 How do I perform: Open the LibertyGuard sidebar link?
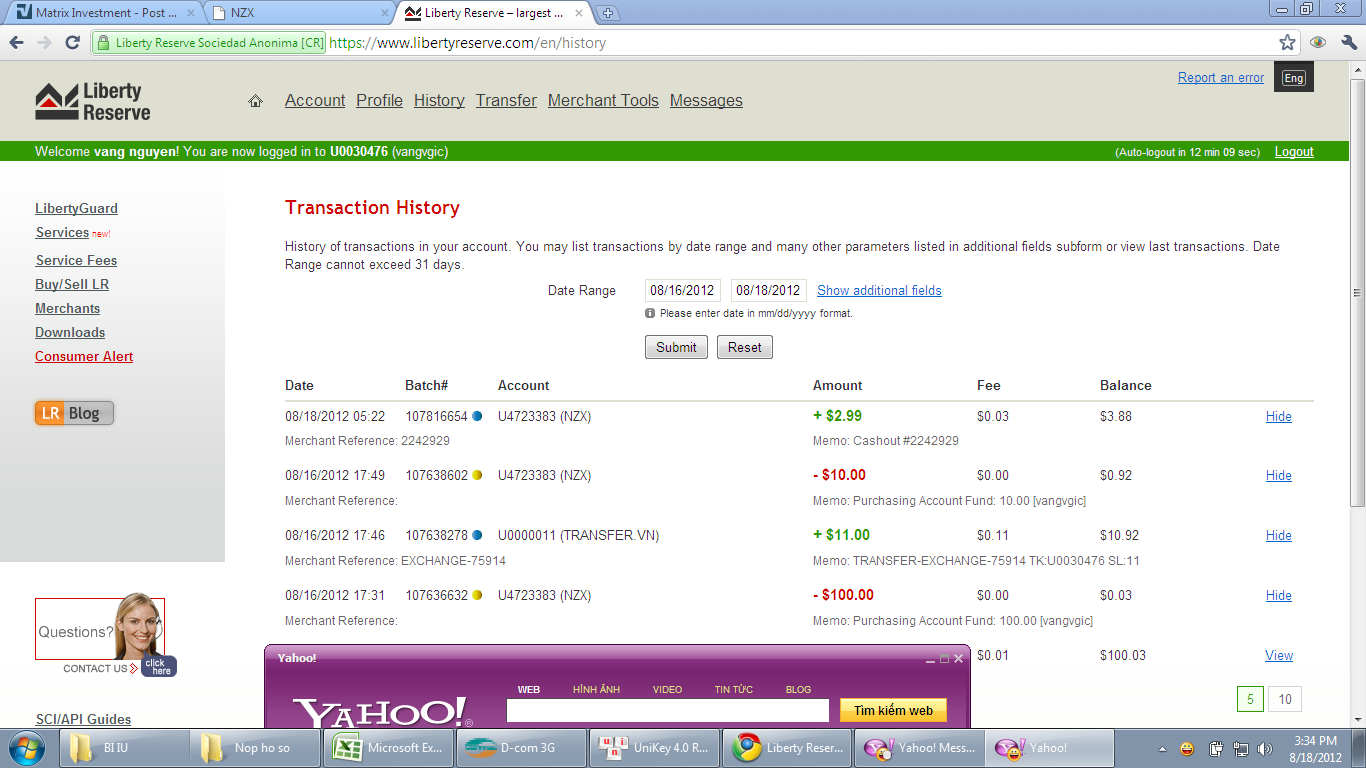[x=76, y=209]
